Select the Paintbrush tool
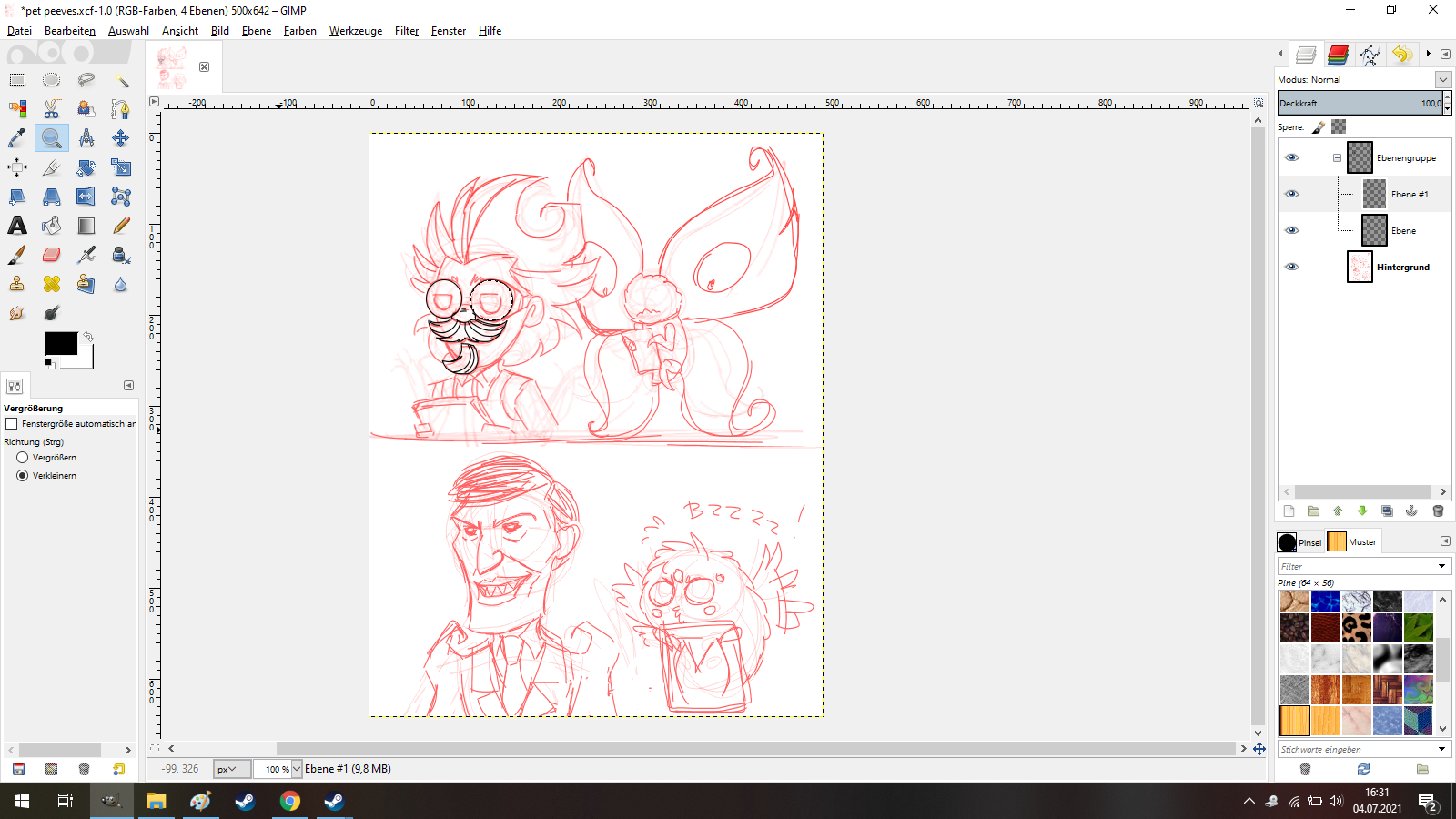Screen dimensions: 1456x819 coord(17,255)
